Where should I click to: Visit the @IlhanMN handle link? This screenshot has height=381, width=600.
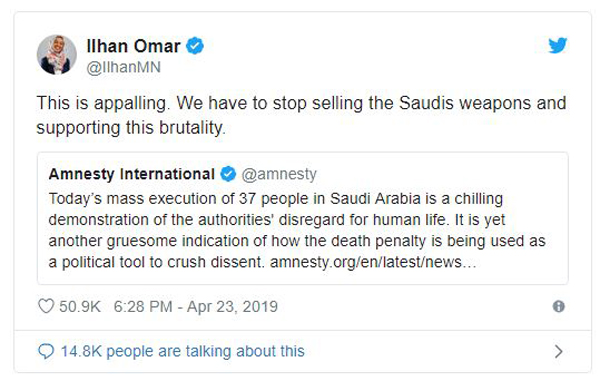coord(124,67)
